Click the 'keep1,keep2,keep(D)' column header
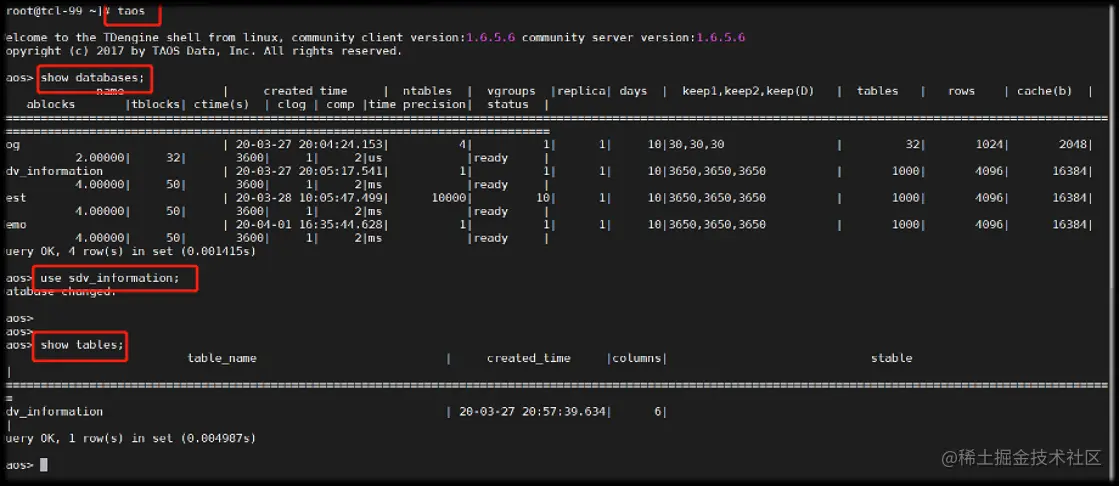1120x486 pixels. 748,91
